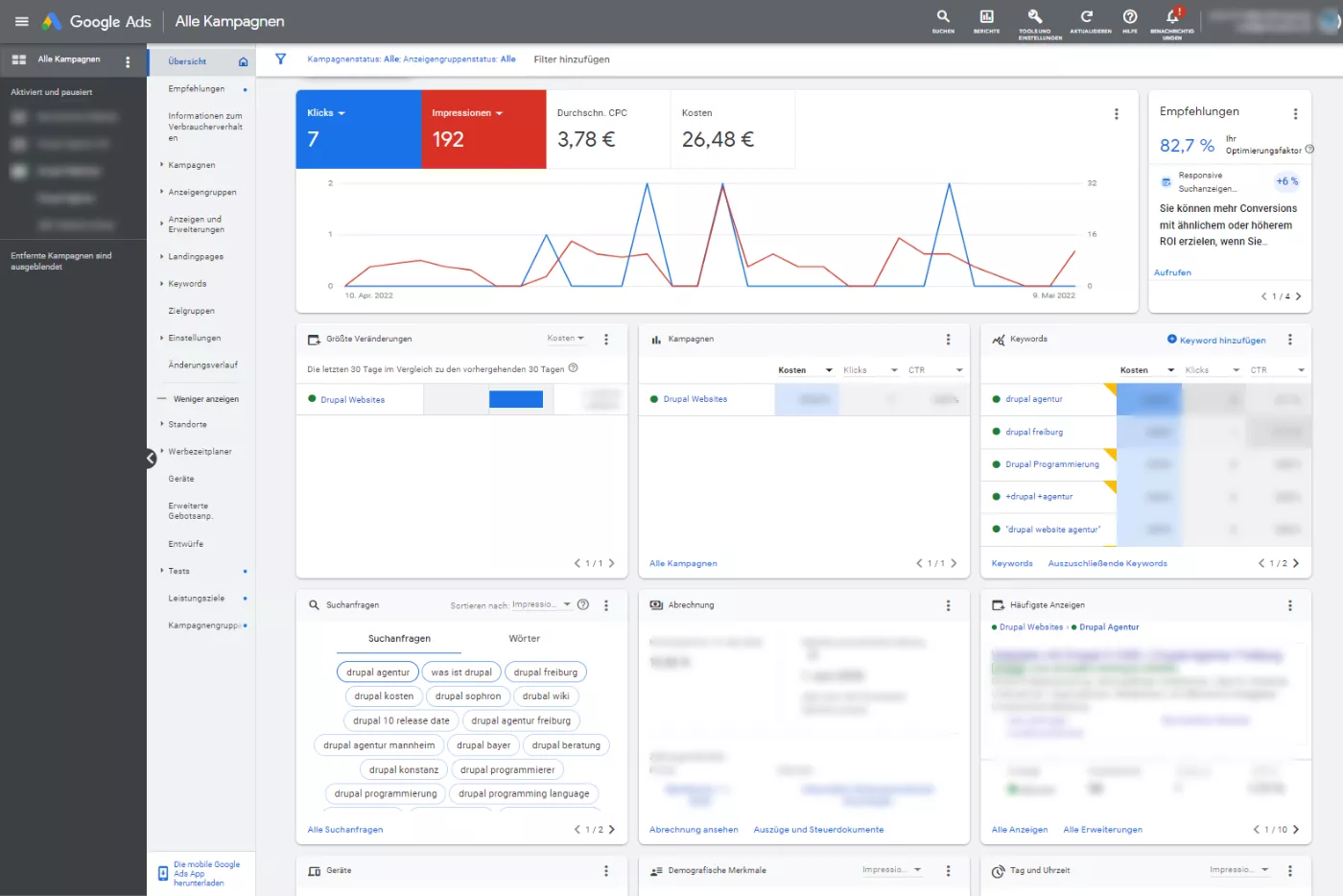Open Abrechnung card three-dot menu
The height and width of the screenshot is (896, 1343).
[x=948, y=605]
